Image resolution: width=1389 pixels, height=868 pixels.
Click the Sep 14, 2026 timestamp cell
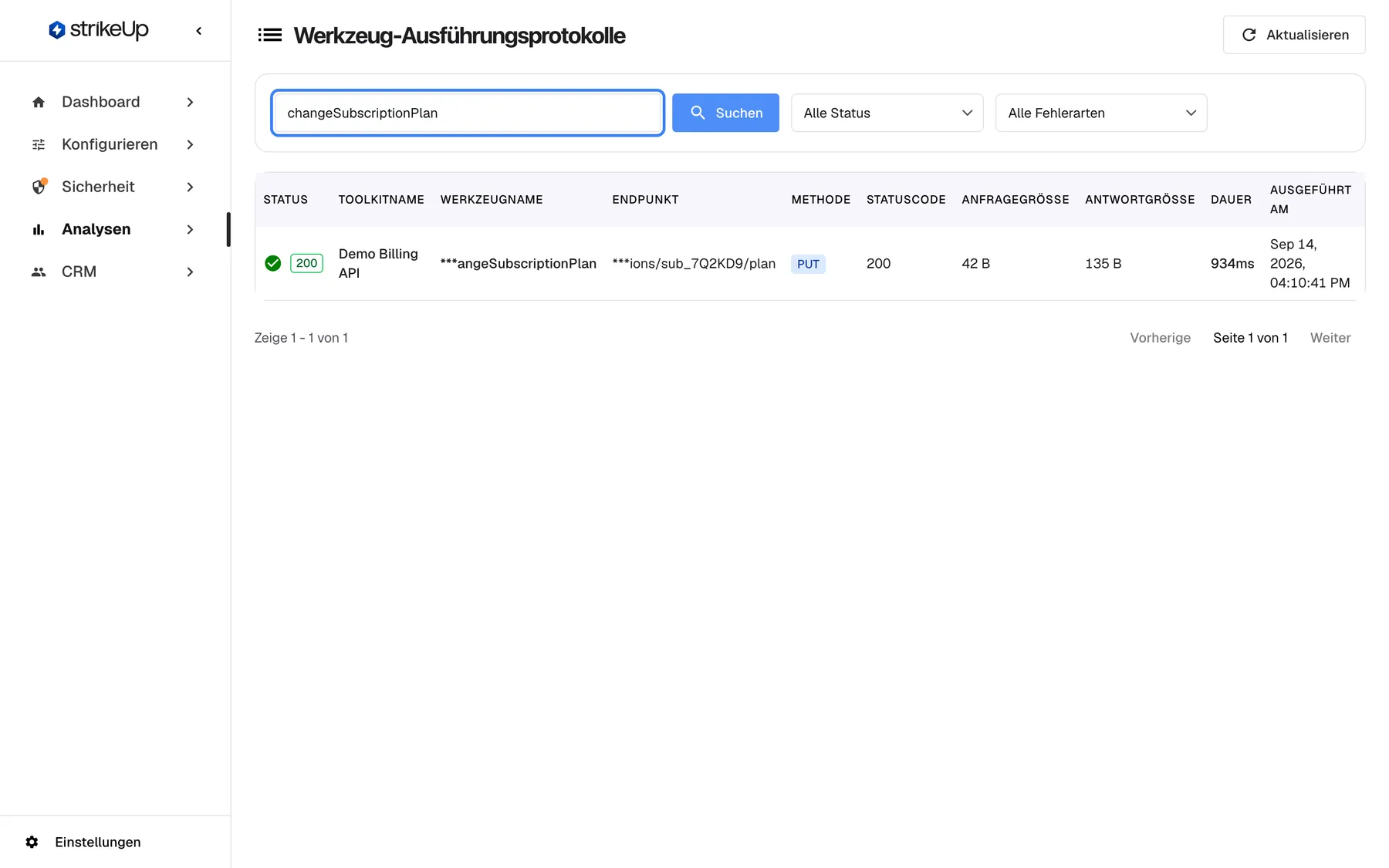click(x=1310, y=263)
